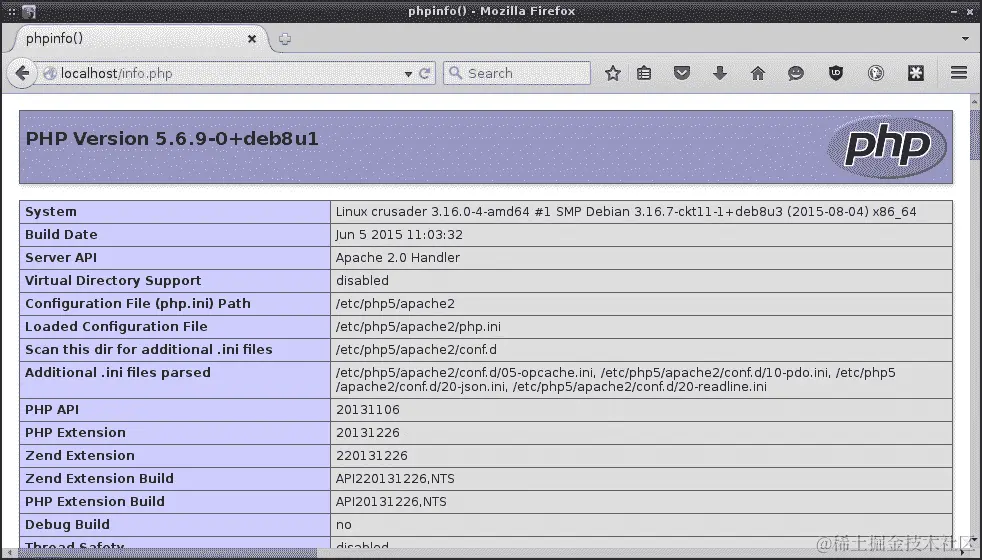
Task: Click the site identity globe icon
Action: pos(49,73)
